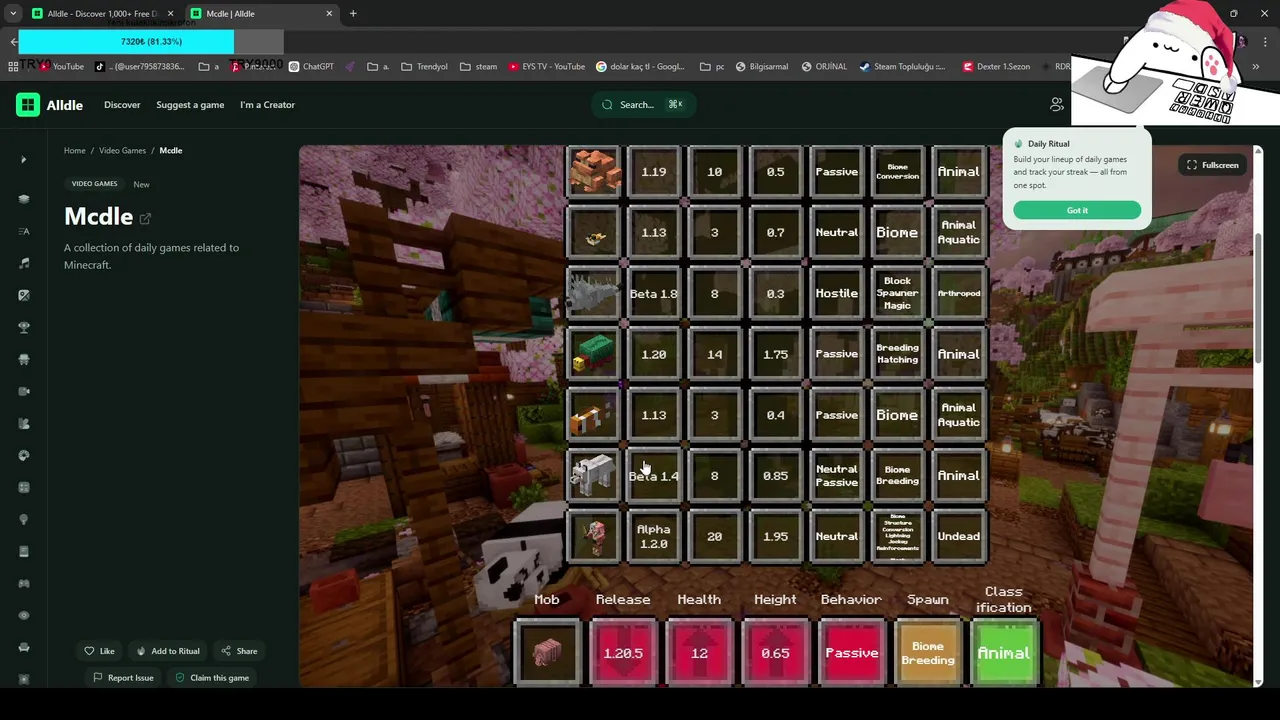This screenshot has height=720, width=1280.
Task: Open the trophy category sidebar icon
Action: pos(24,327)
